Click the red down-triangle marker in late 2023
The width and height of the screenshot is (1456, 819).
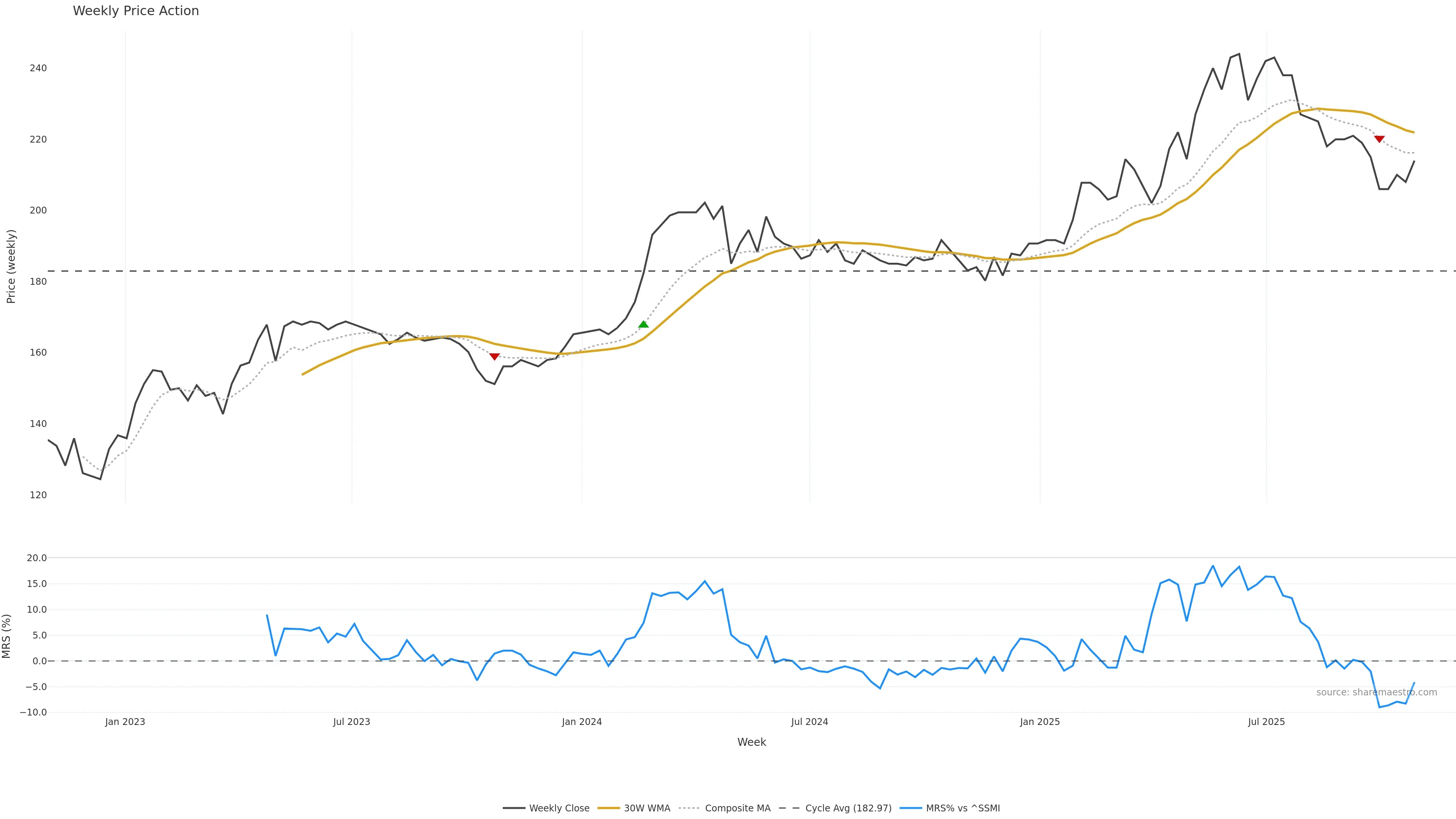pos(494,357)
